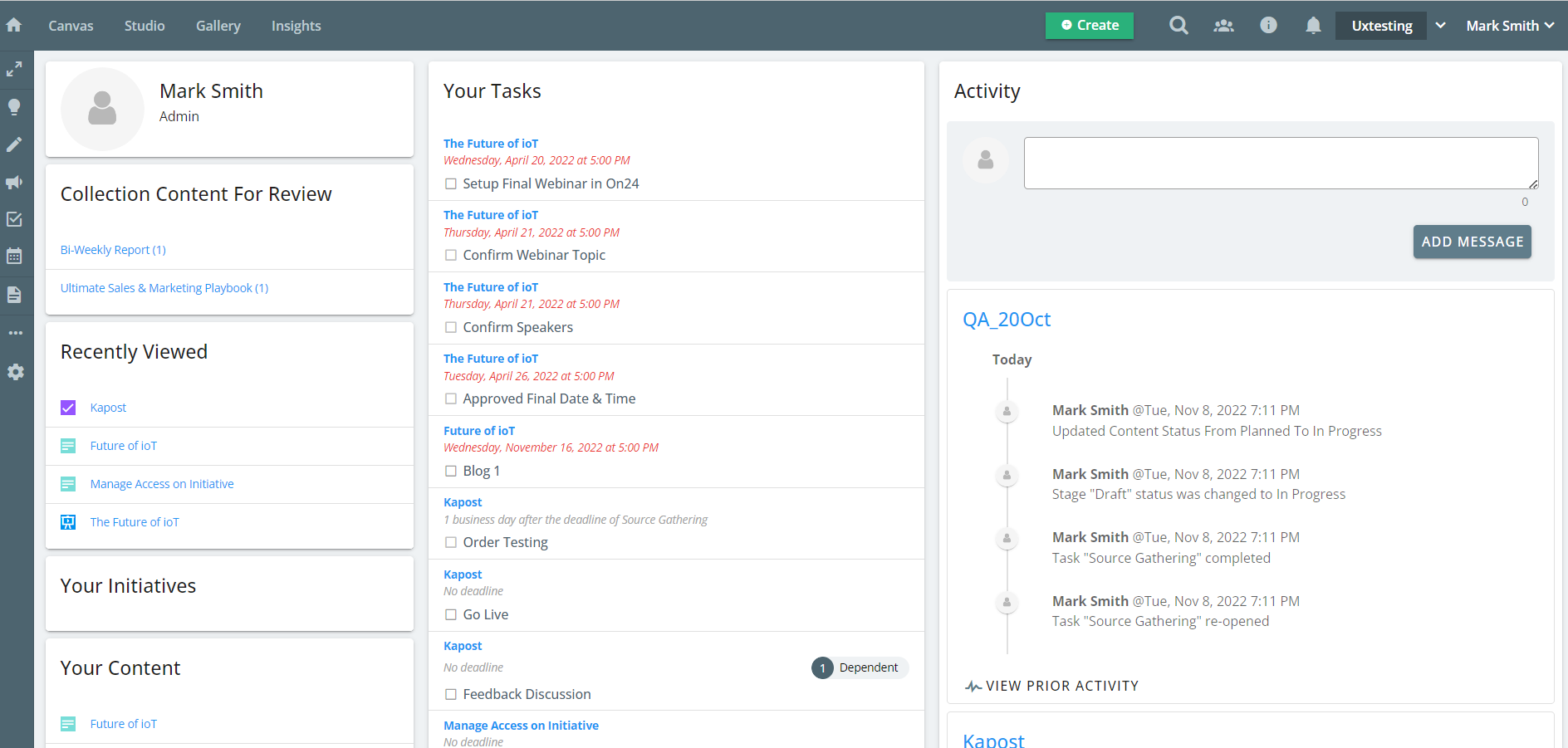Open The Future of ioT heading above Confirm Speakers
The height and width of the screenshot is (748, 1568).
[x=491, y=287]
